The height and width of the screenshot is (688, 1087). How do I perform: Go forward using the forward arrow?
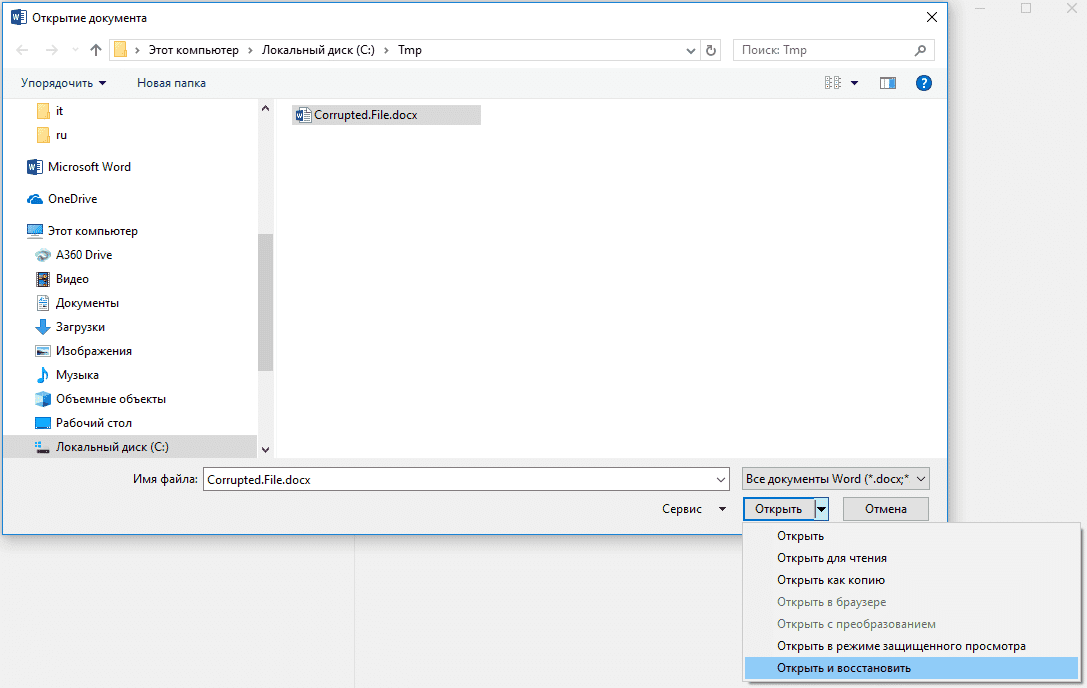click(x=51, y=50)
